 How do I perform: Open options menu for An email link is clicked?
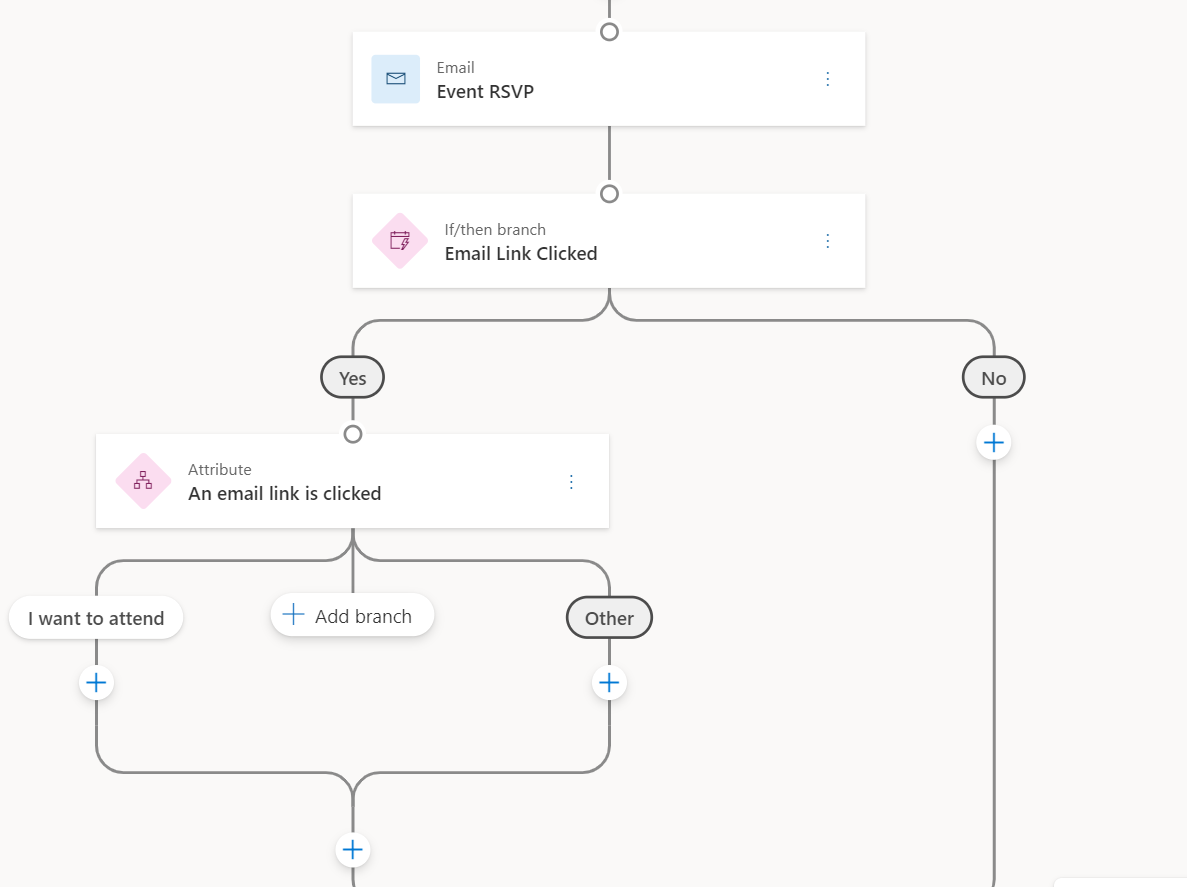571,481
